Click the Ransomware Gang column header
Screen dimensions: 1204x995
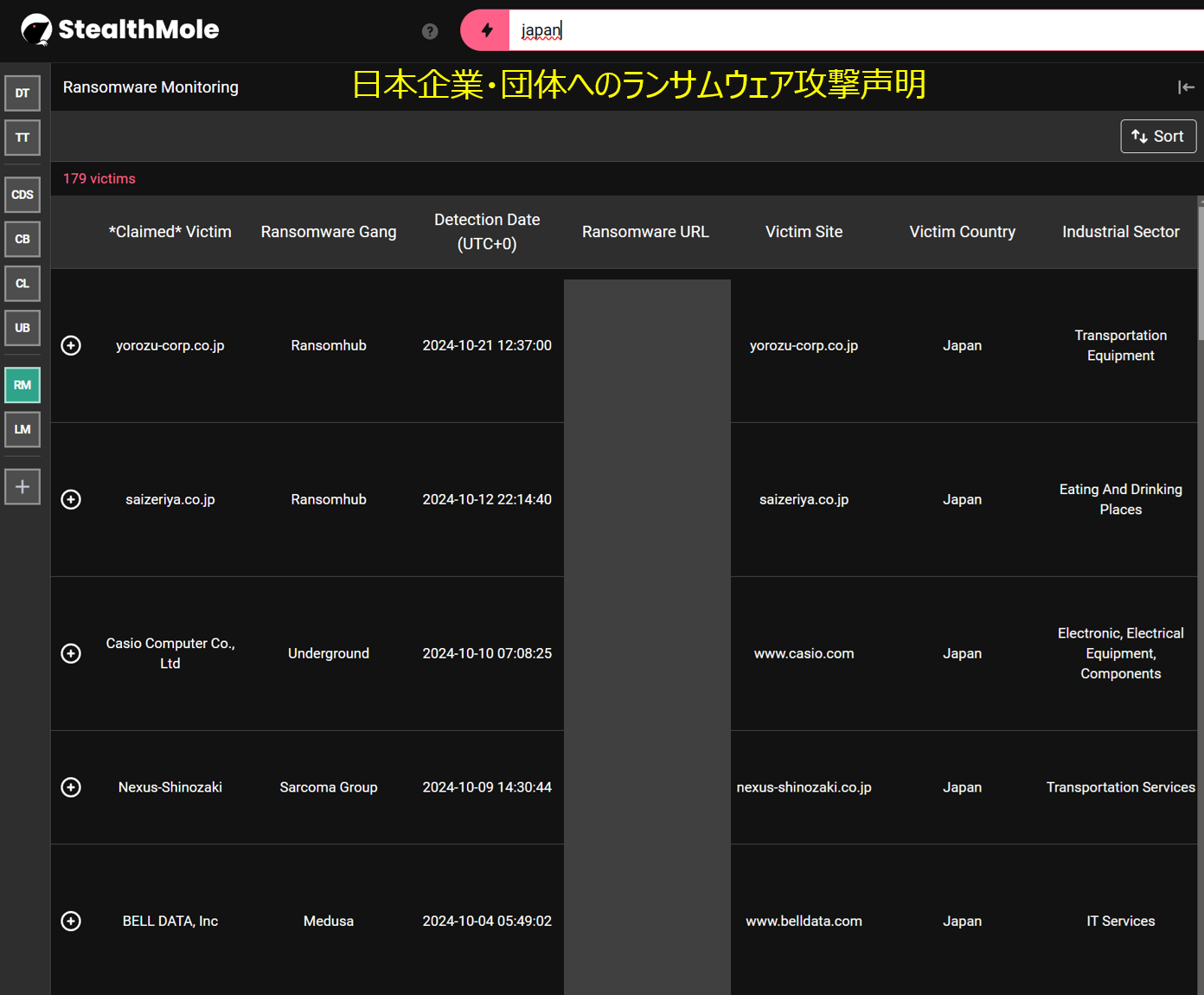point(329,232)
